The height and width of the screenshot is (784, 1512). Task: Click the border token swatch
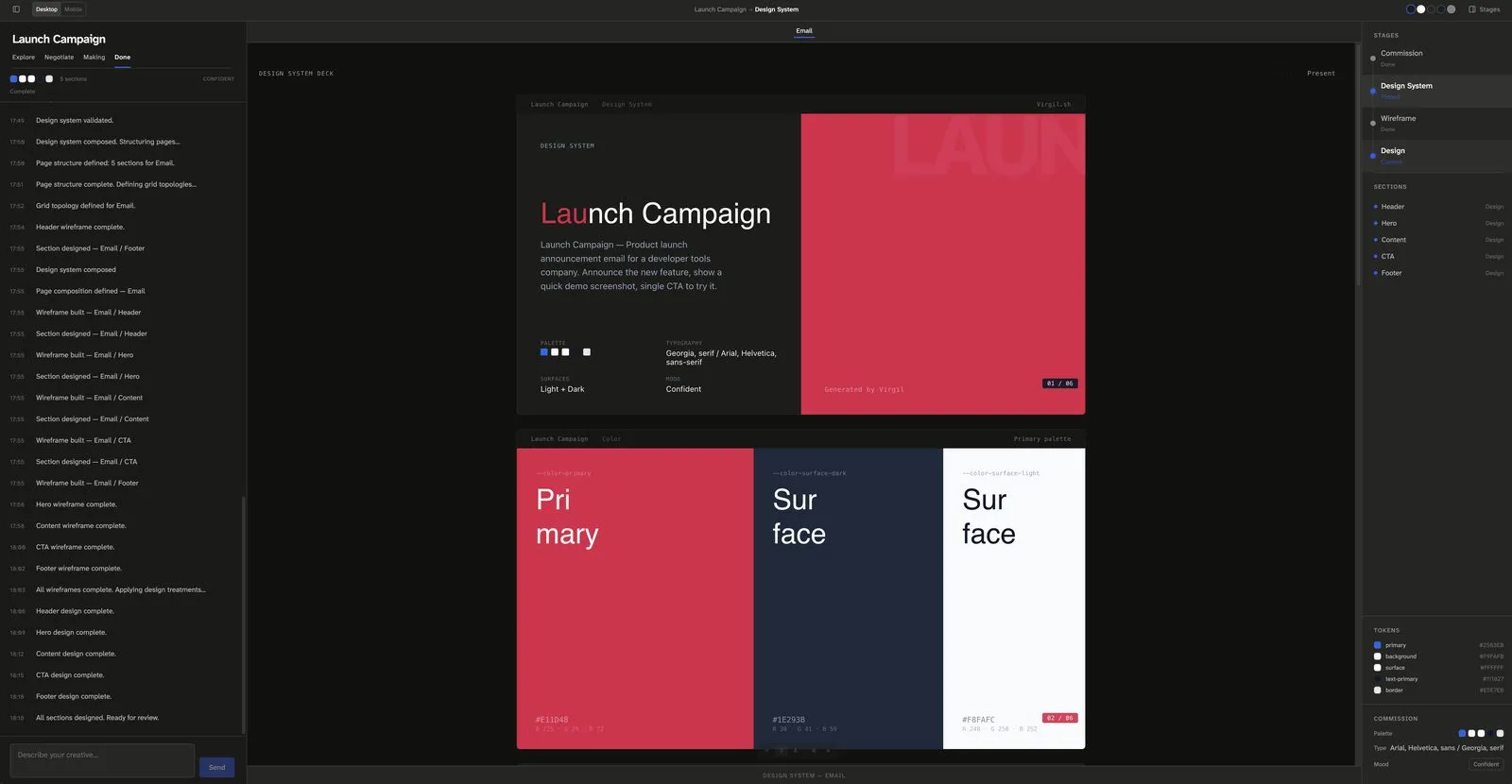pos(1378,690)
